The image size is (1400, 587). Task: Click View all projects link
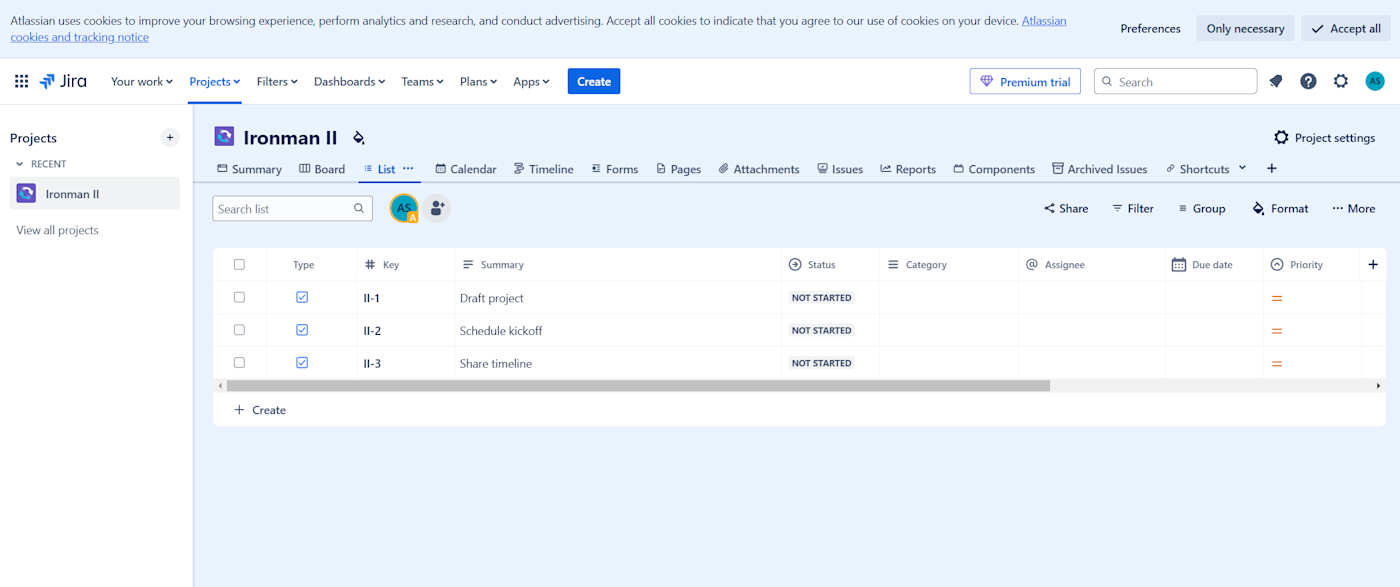click(x=58, y=230)
